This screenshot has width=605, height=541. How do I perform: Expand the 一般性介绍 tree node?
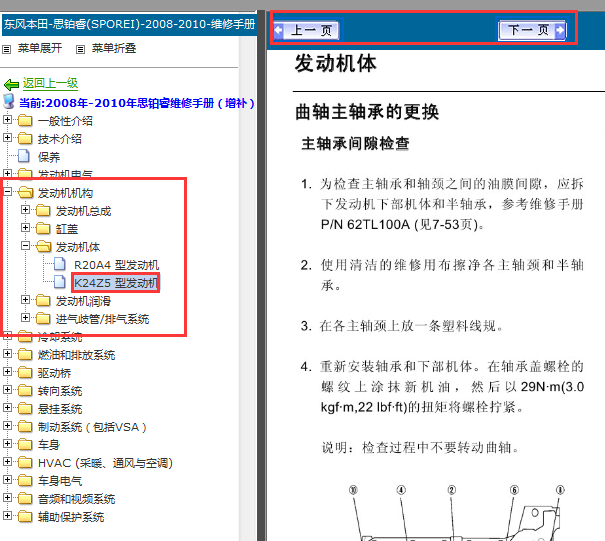click(x=7, y=120)
